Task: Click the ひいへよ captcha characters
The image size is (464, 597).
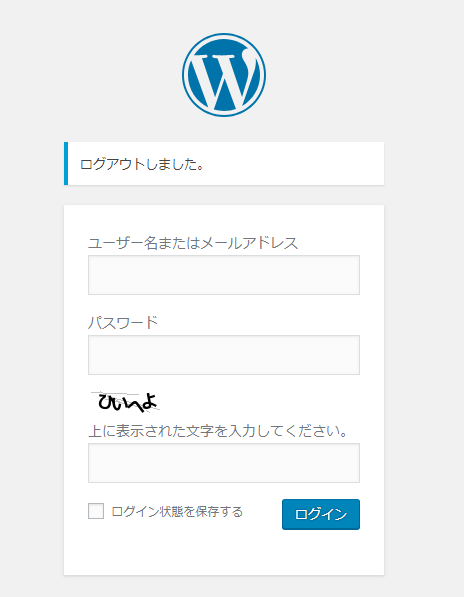Action: coord(128,402)
